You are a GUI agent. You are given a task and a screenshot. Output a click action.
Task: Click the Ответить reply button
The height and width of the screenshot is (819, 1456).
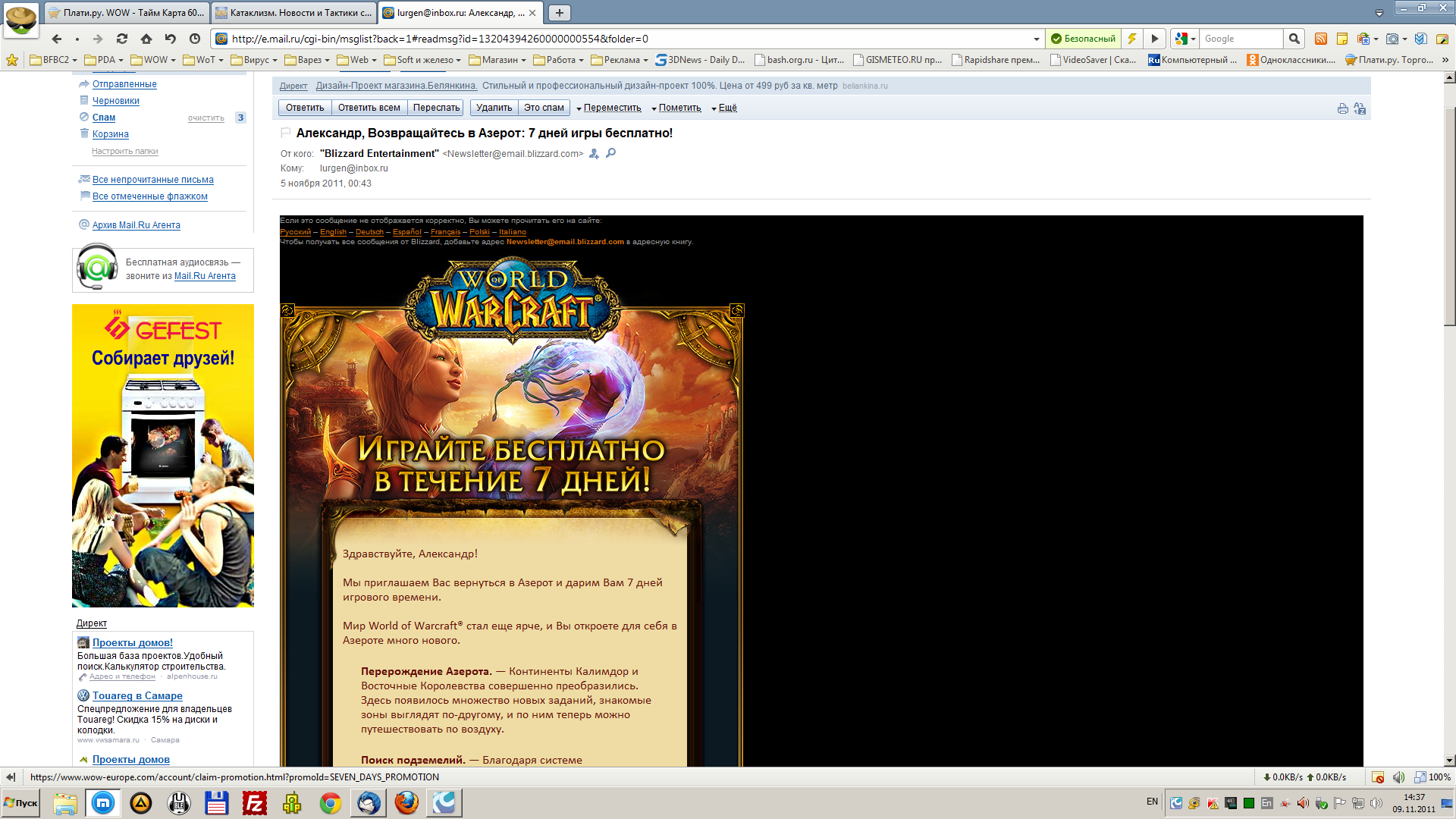[x=305, y=108]
